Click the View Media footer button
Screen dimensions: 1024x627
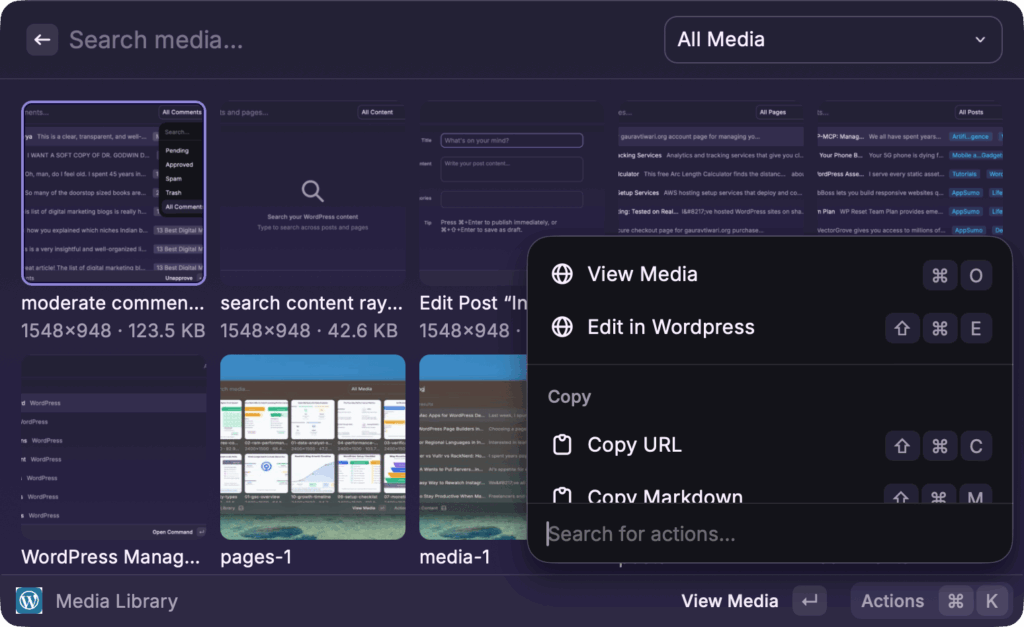(729, 601)
